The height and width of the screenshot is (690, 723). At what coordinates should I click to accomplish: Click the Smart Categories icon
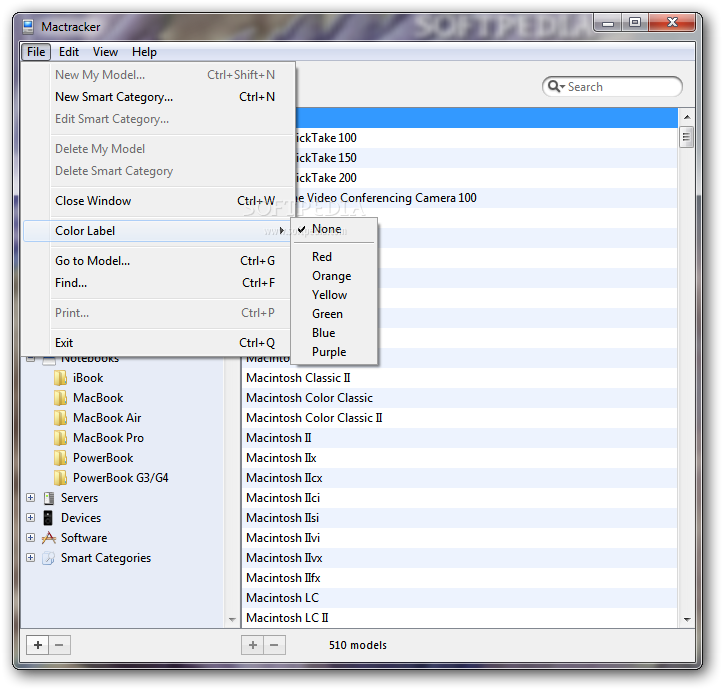[48, 558]
